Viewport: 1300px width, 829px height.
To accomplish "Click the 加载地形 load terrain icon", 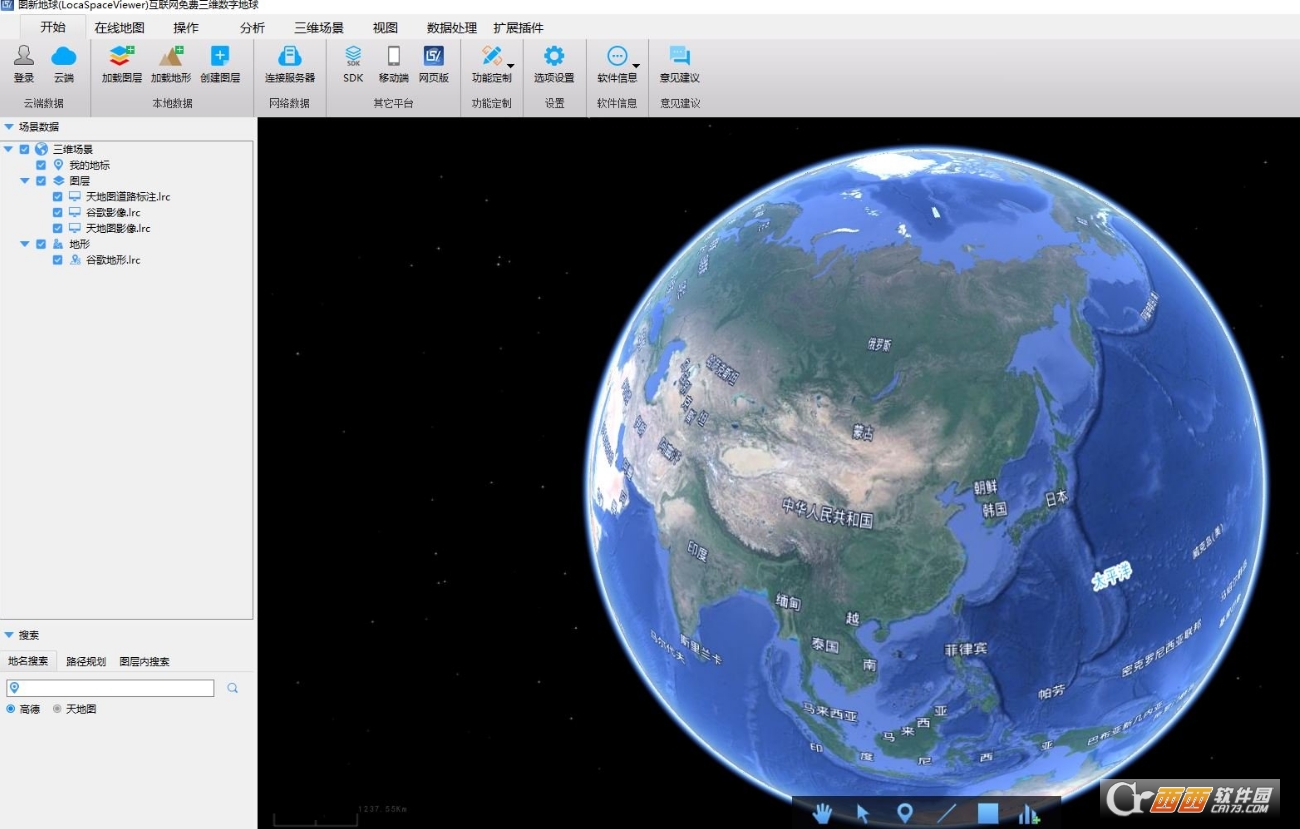I will [x=171, y=56].
